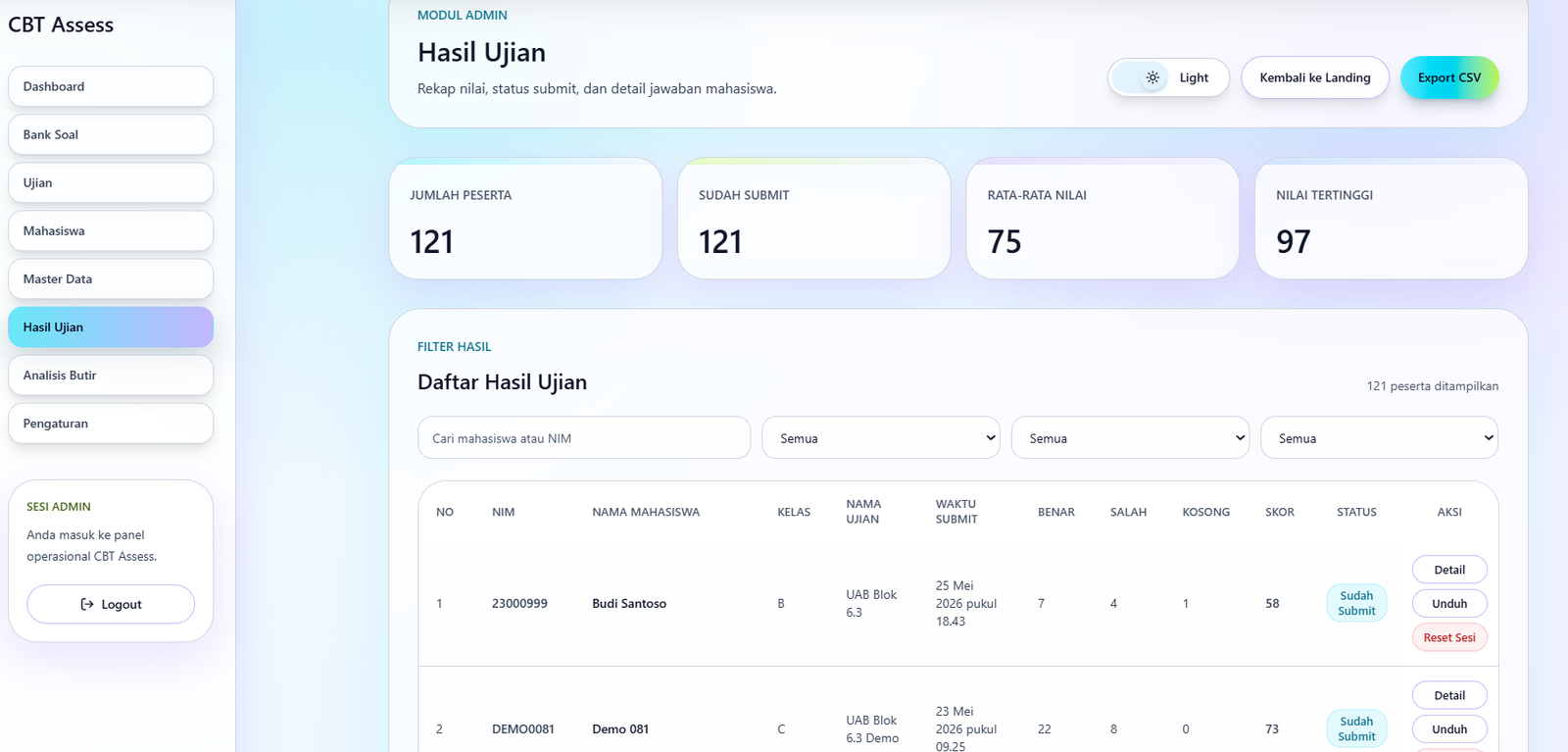Click the NILAI TERTINGGI card
The image size is (1568, 752).
1392,219
